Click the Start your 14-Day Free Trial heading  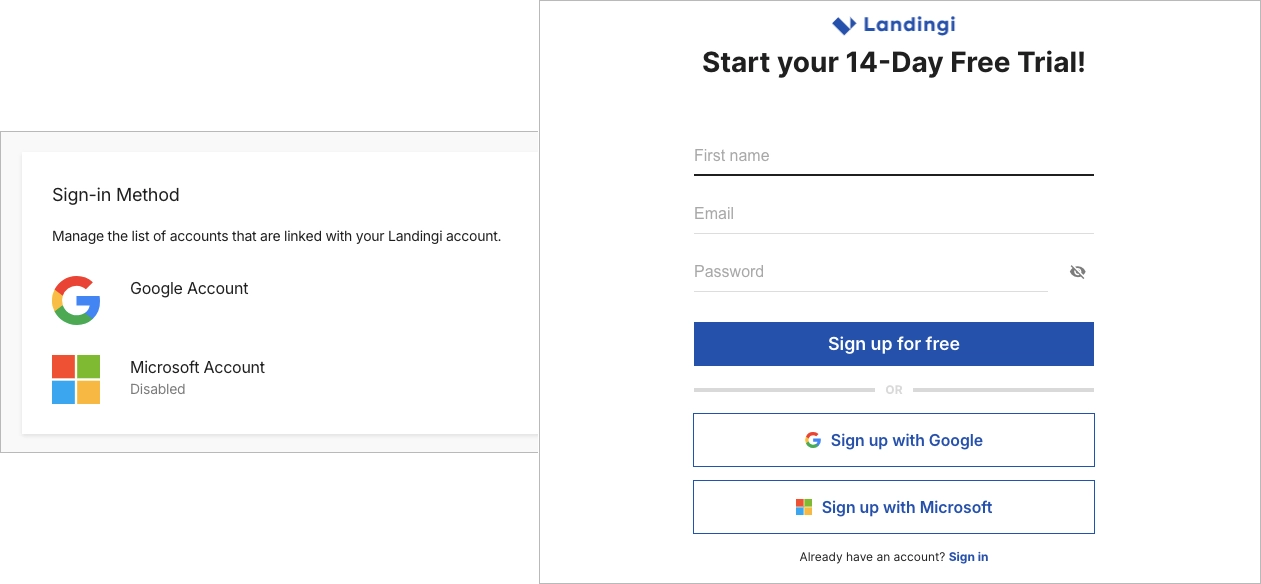893,63
